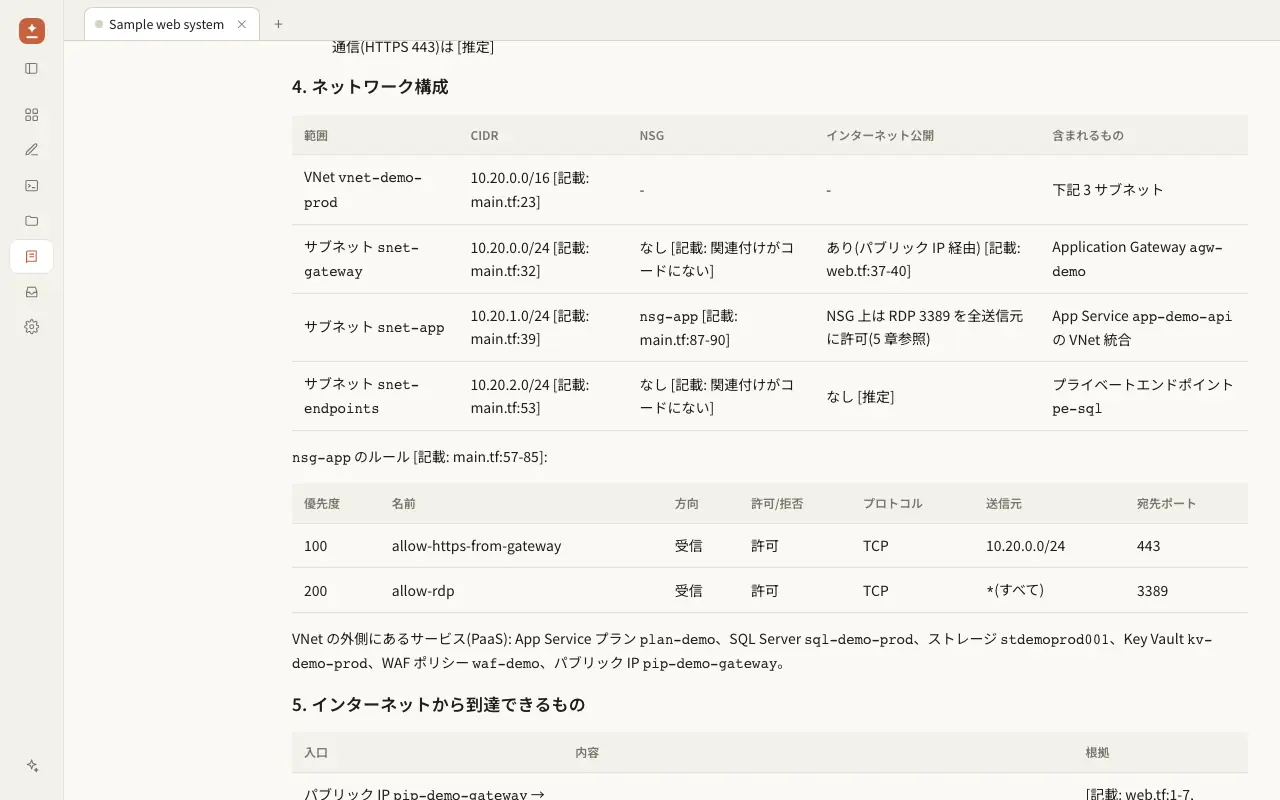Close the Sample web system tab
Screen dimensions: 1280x800
[x=242, y=24]
